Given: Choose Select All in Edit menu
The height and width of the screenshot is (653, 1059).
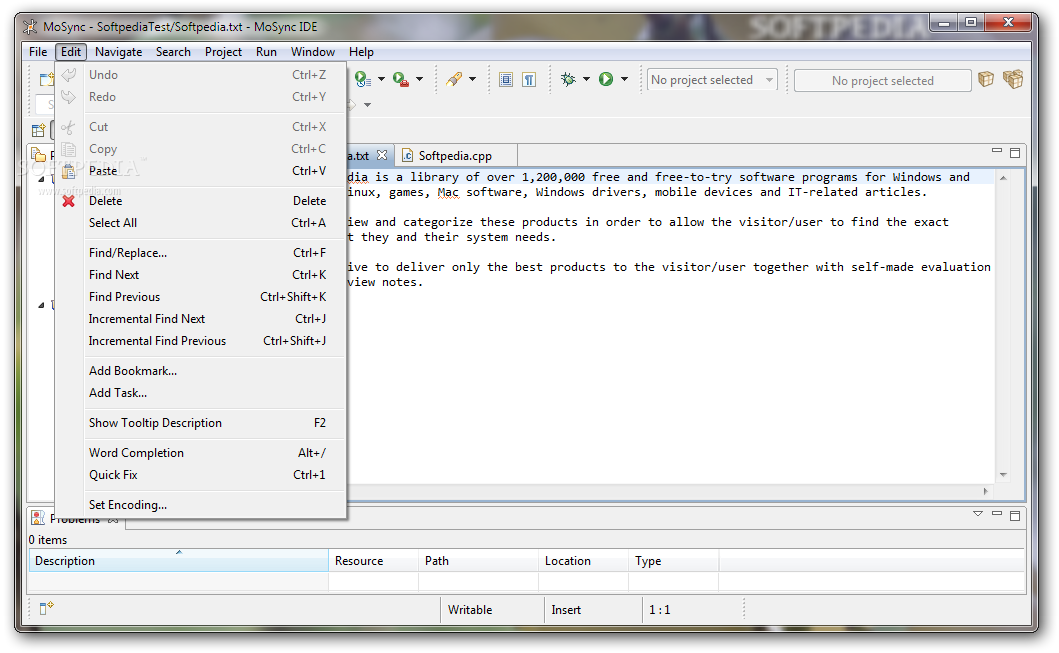Looking at the screenshot, I should click(201, 223).
